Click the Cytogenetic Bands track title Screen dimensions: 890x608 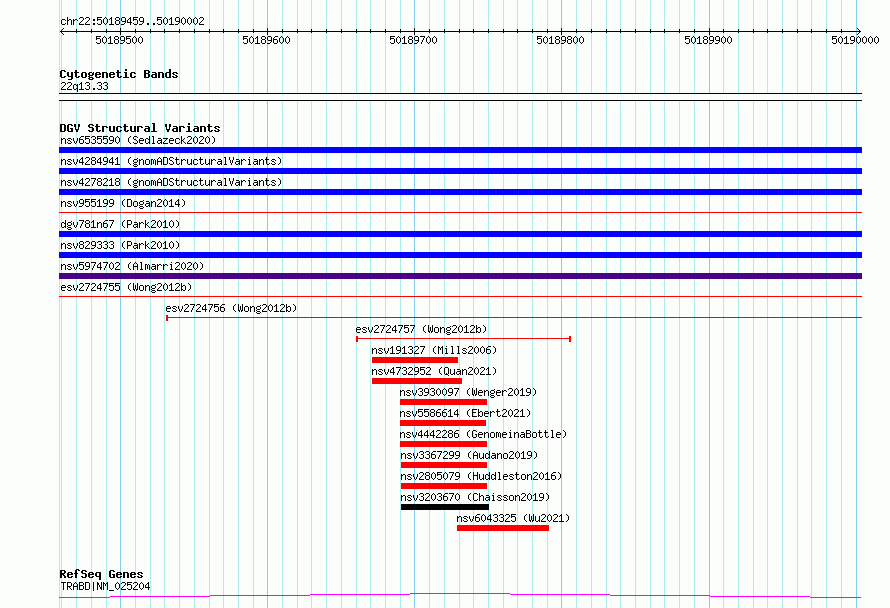pyautogui.click(x=119, y=74)
